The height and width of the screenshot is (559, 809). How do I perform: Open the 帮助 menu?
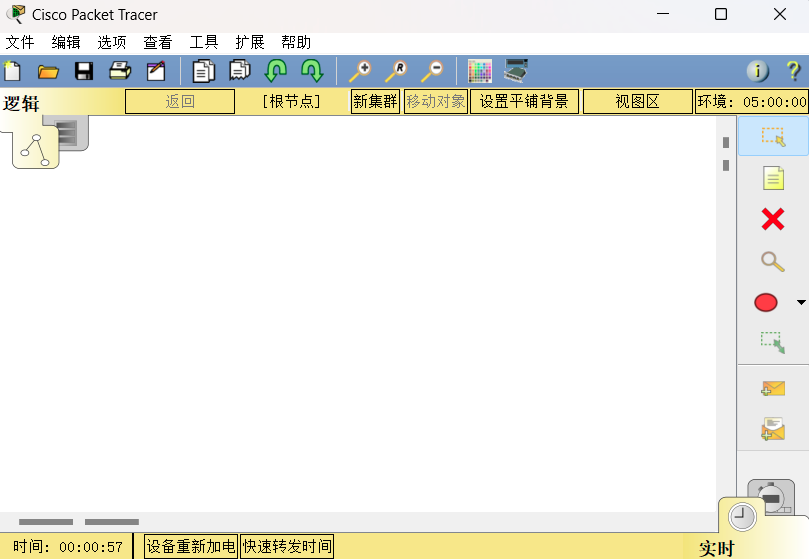296,42
